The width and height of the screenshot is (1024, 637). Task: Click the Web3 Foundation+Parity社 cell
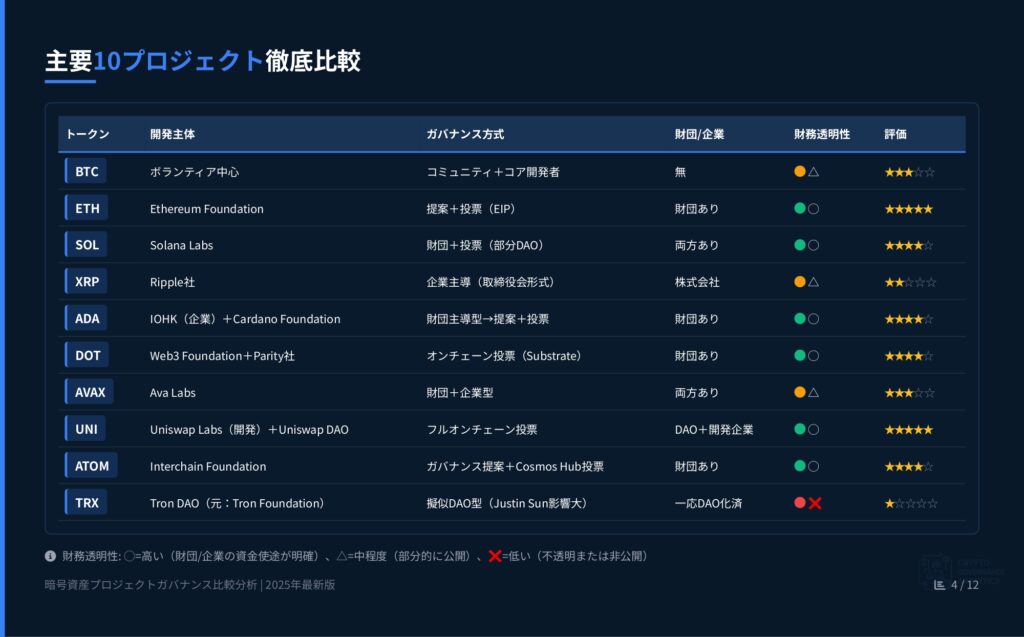pos(222,356)
